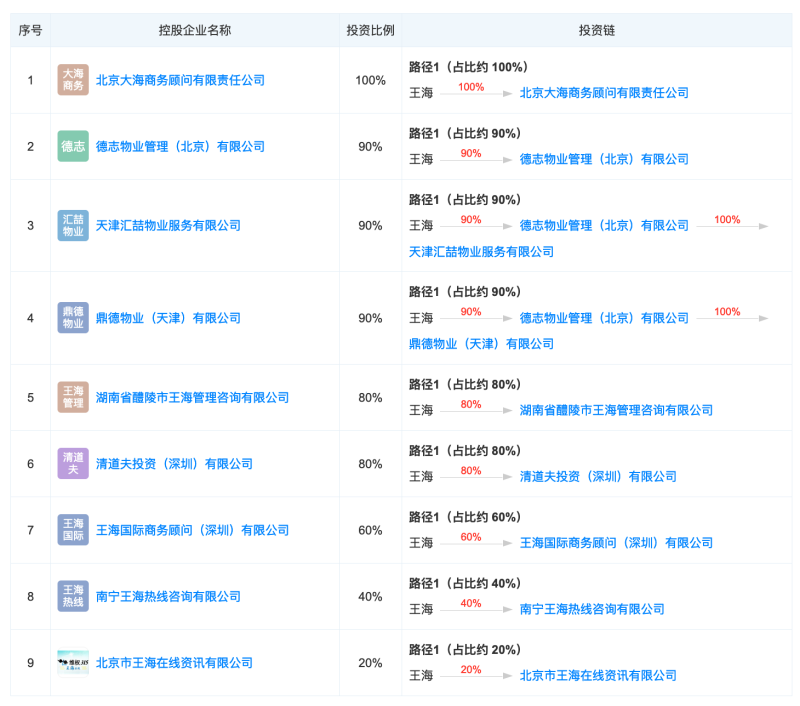Click the 60% investment ratio cell
Viewport: 800px width, 706px height.
point(370,530)
